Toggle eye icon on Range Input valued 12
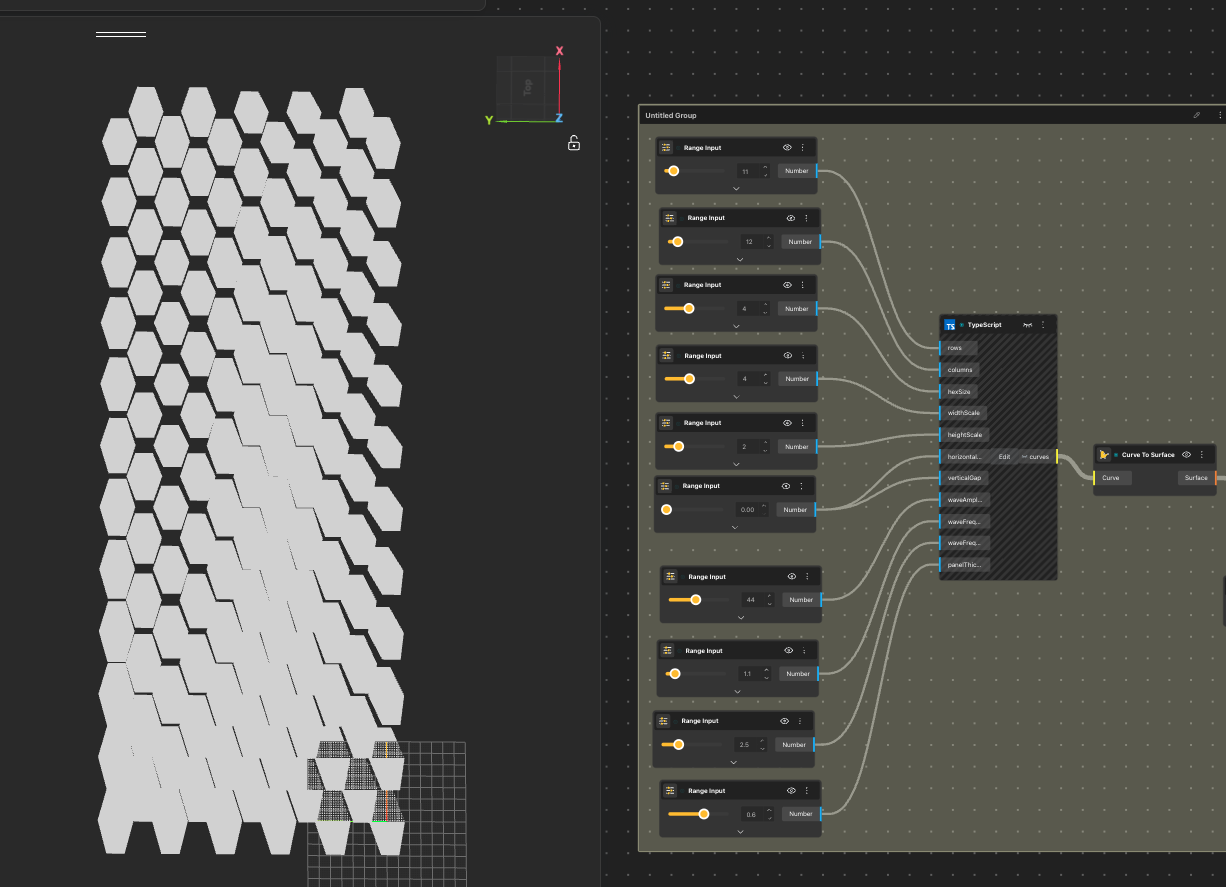 pyautogui.click(x=790, y=218)
